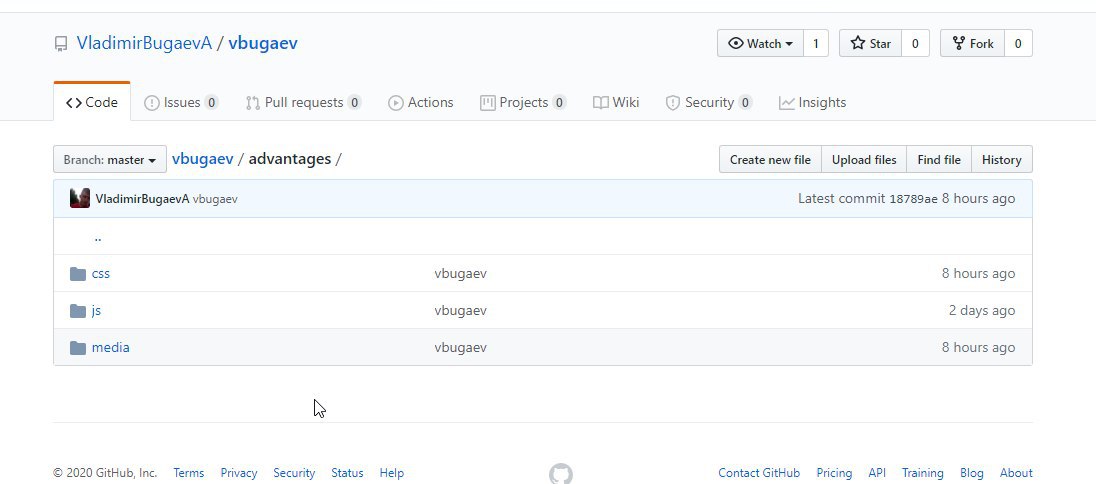
Task: Open the VladimirBugaevA owner link in title
Action: click(144, 43)
